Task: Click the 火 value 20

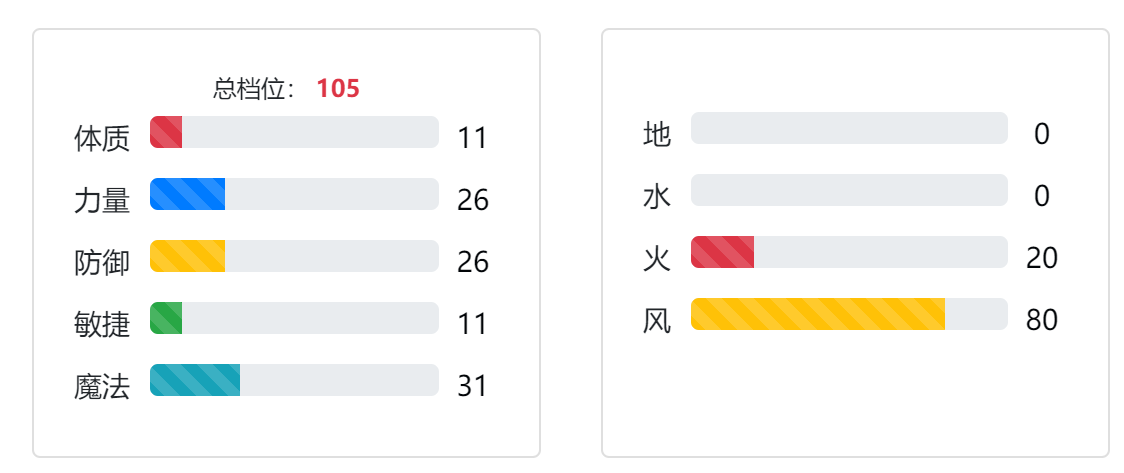Action: click(x=1042, y=258)
